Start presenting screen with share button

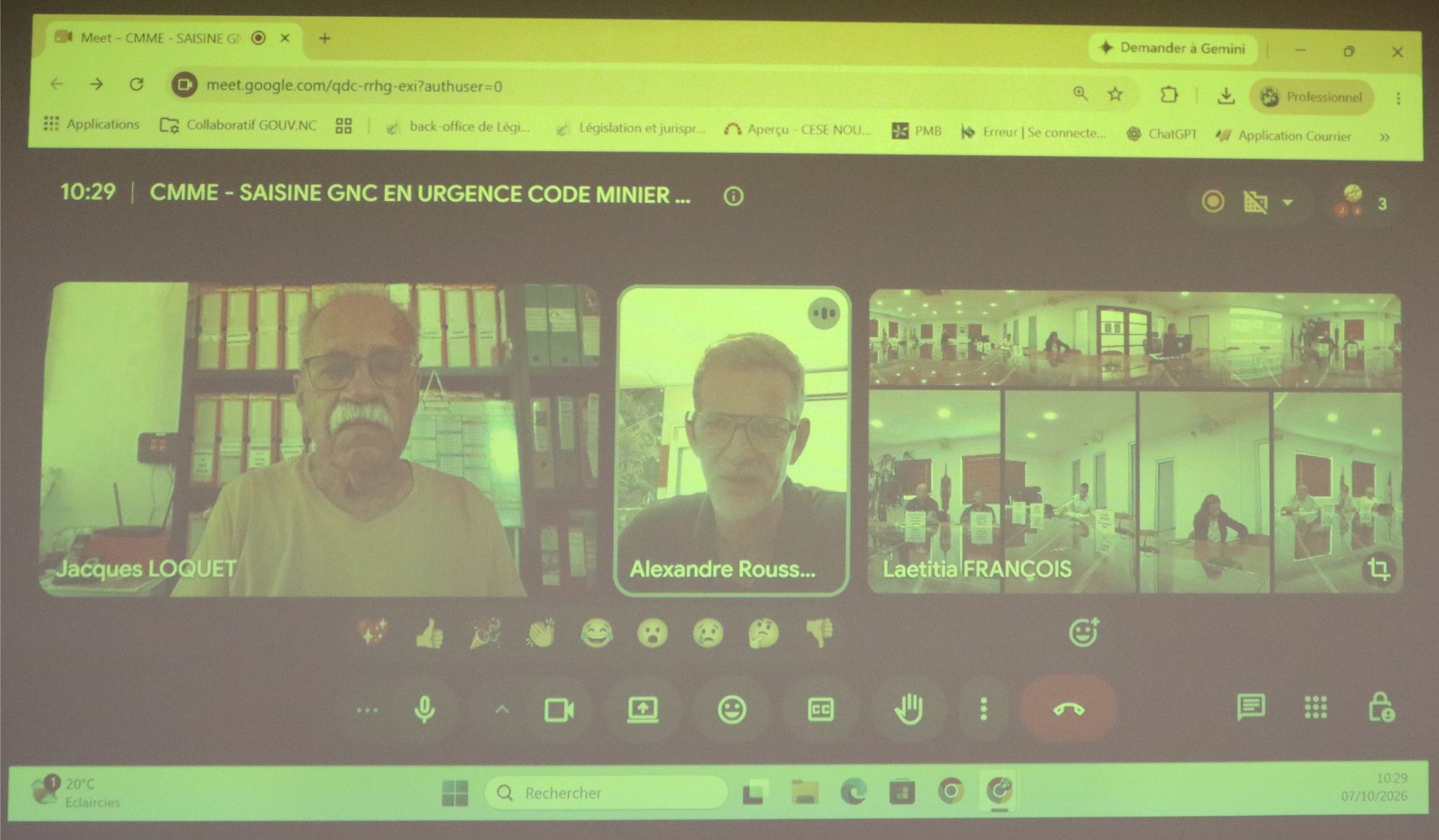tap(642, 710)
